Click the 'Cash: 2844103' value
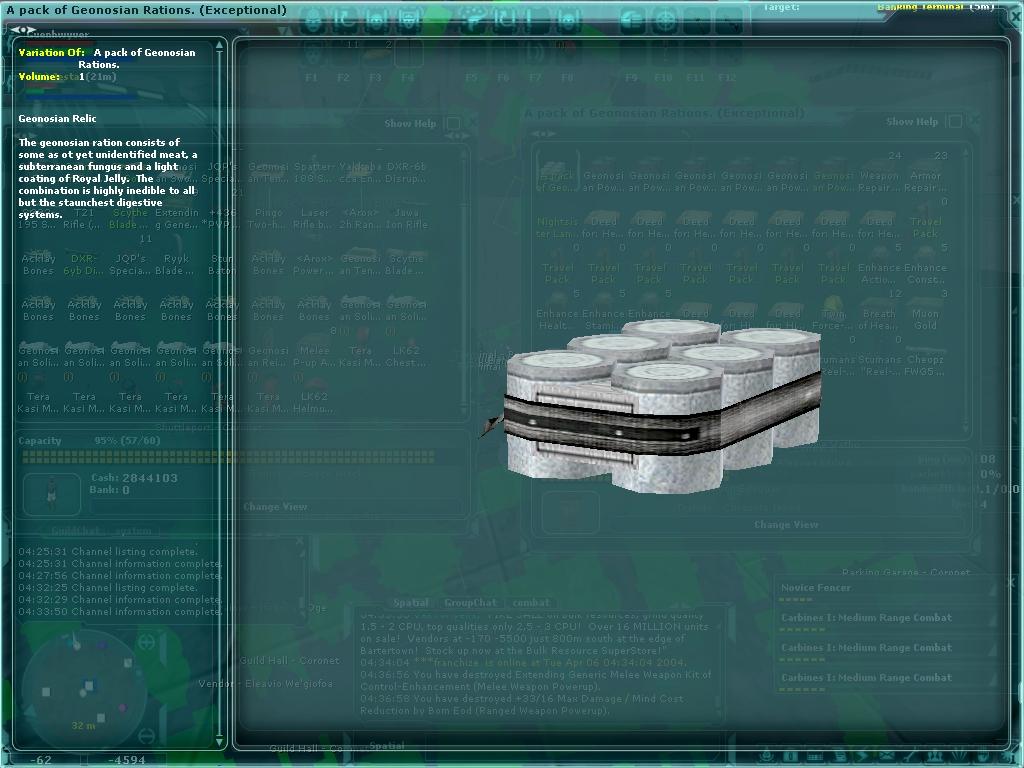The height and width of the screenshot is (768, 1024). tap(134, 478)
